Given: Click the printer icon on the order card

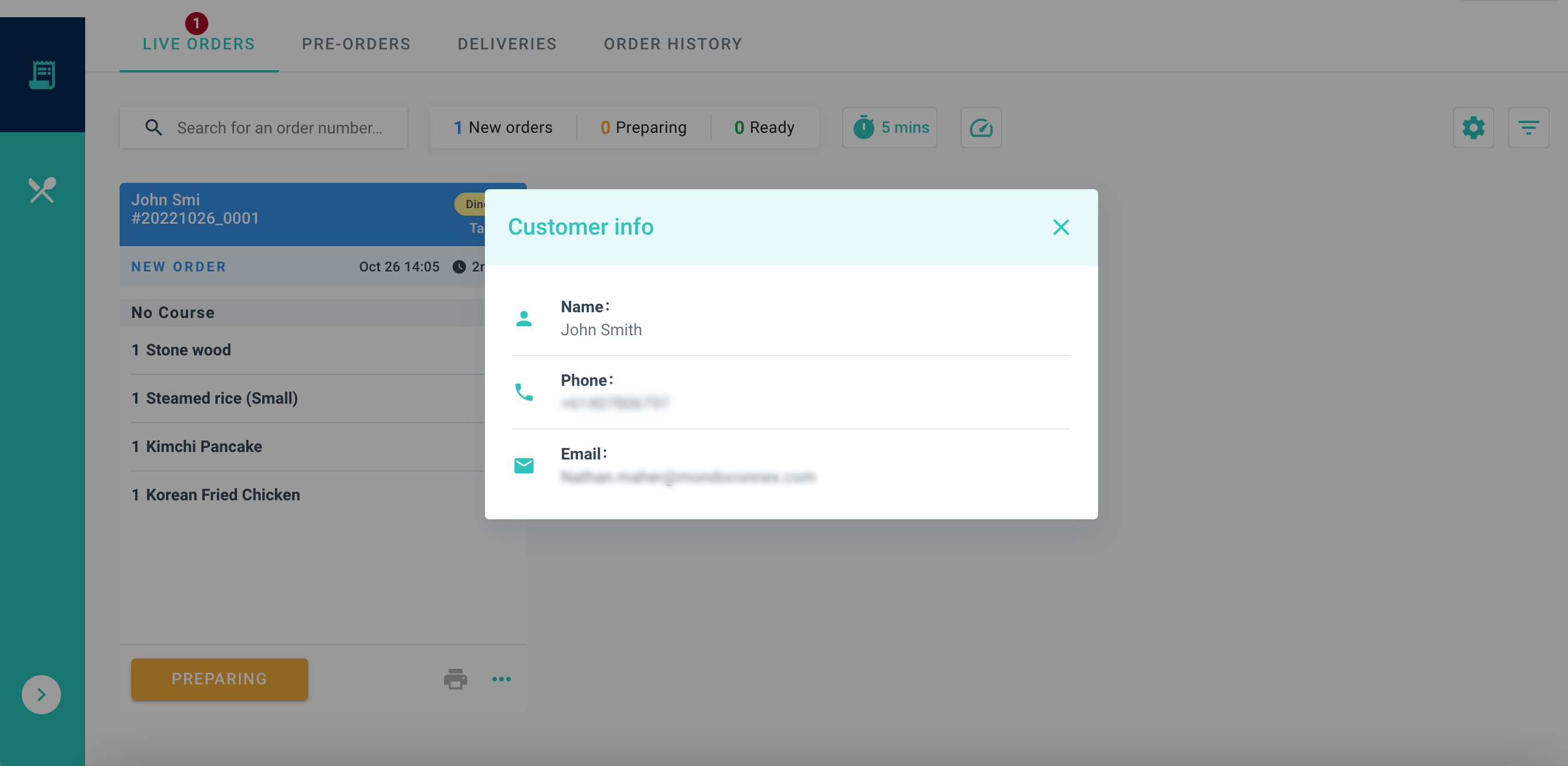Looking at the screenshot, I should [x=454, y=679].
